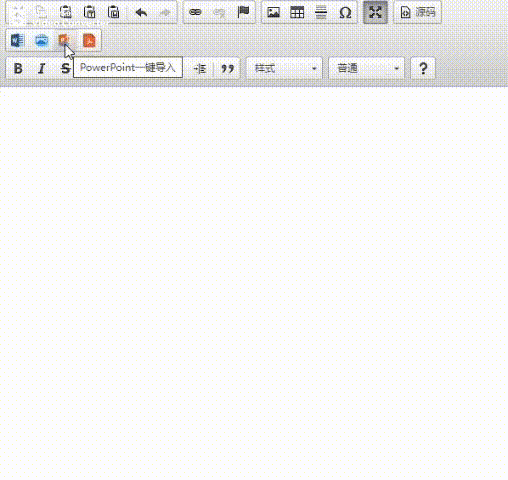Insert a table with the grid icon
508x480 pixels.
point(297,12)
